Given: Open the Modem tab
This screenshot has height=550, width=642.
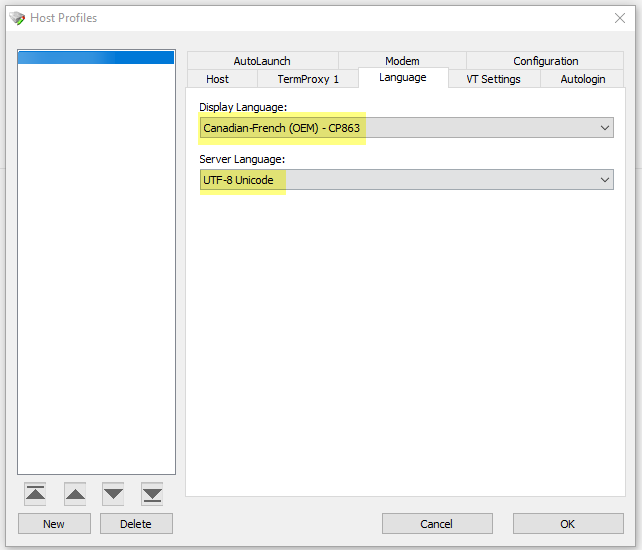Looking at the screenshot, I should click(x=402, y=61).
